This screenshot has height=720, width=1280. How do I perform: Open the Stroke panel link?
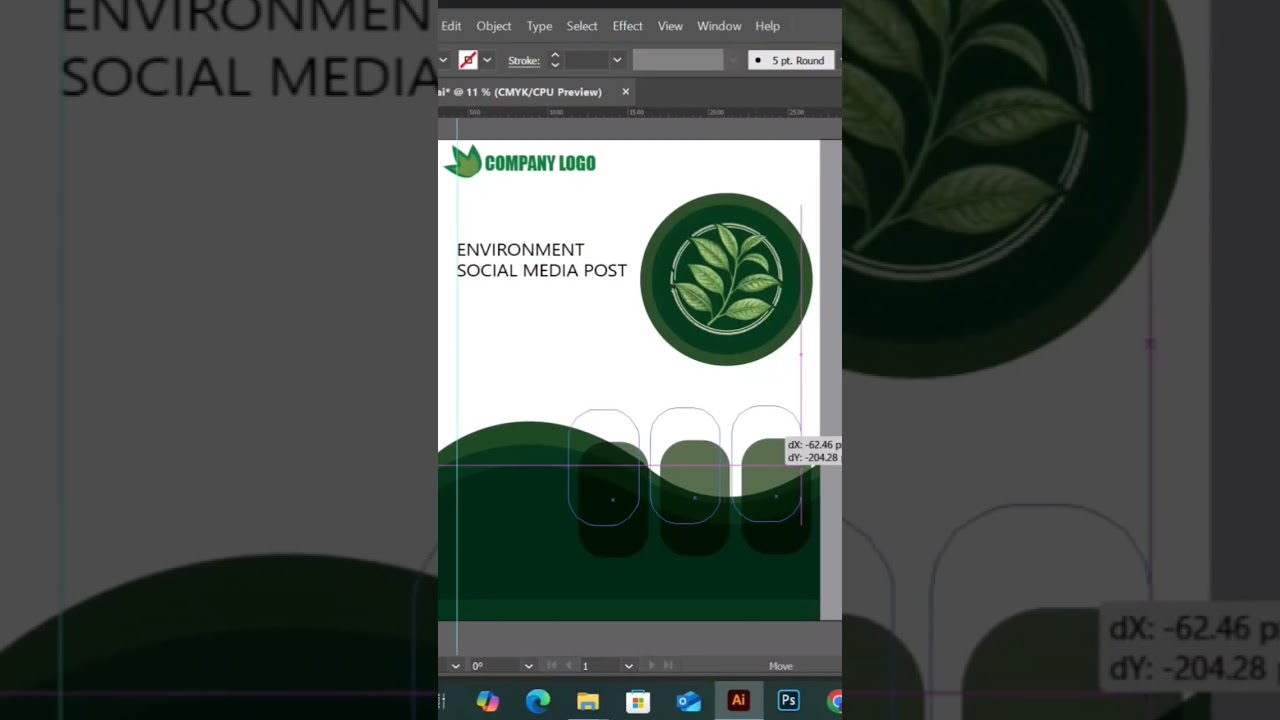click(523, 61)
